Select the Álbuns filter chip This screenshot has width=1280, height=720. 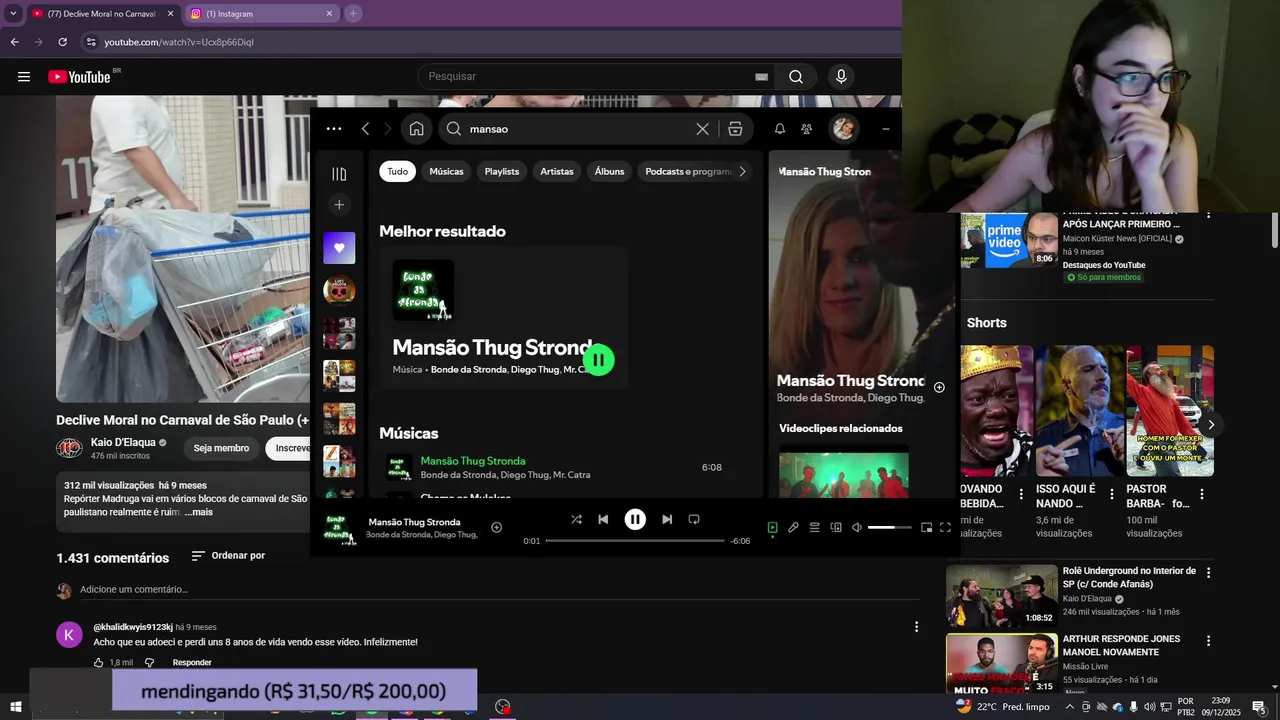(x=609, y=171)
